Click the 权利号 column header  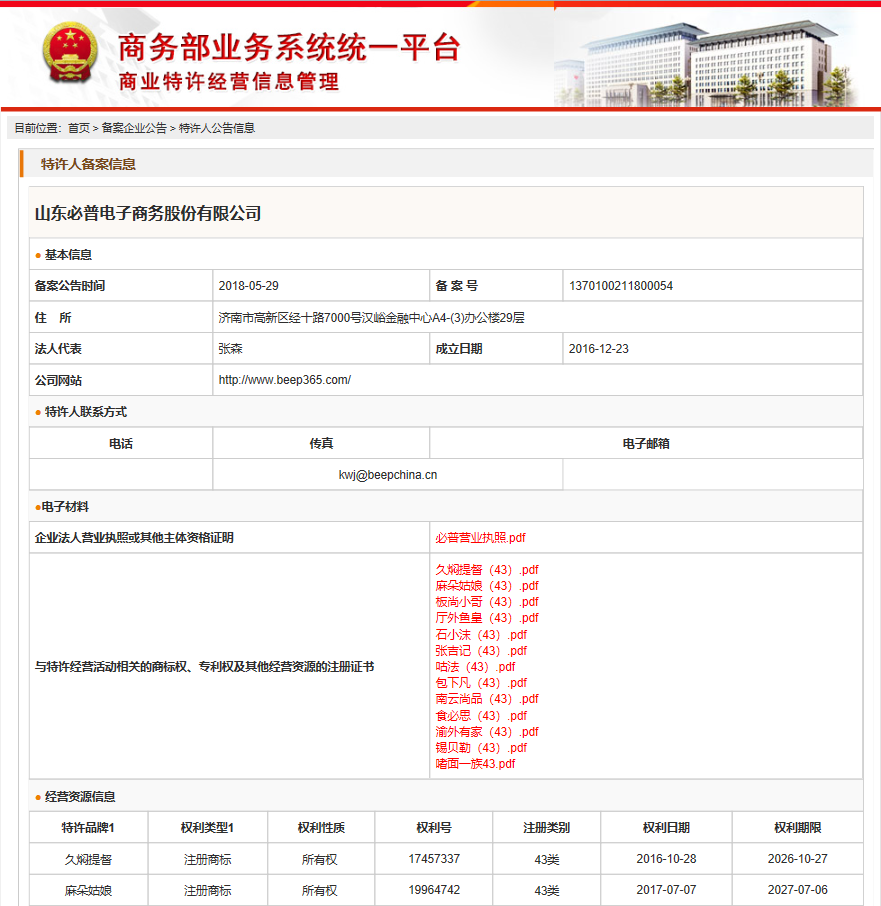434,828
